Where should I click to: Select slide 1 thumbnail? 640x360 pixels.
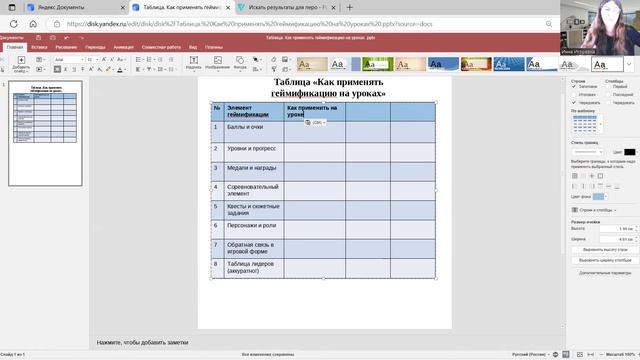pyautogui.click(x=45, y=133)
